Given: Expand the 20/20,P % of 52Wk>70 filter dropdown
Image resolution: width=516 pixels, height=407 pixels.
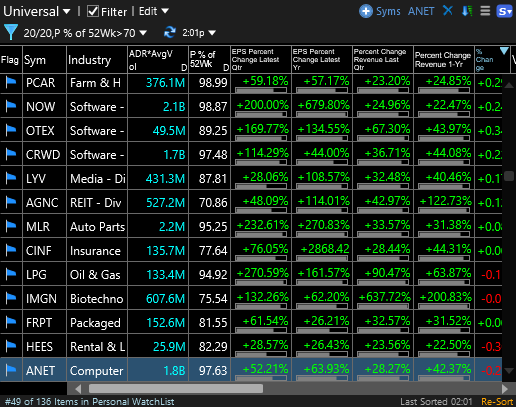Looking at the screenshot, I should pos(85,33).
